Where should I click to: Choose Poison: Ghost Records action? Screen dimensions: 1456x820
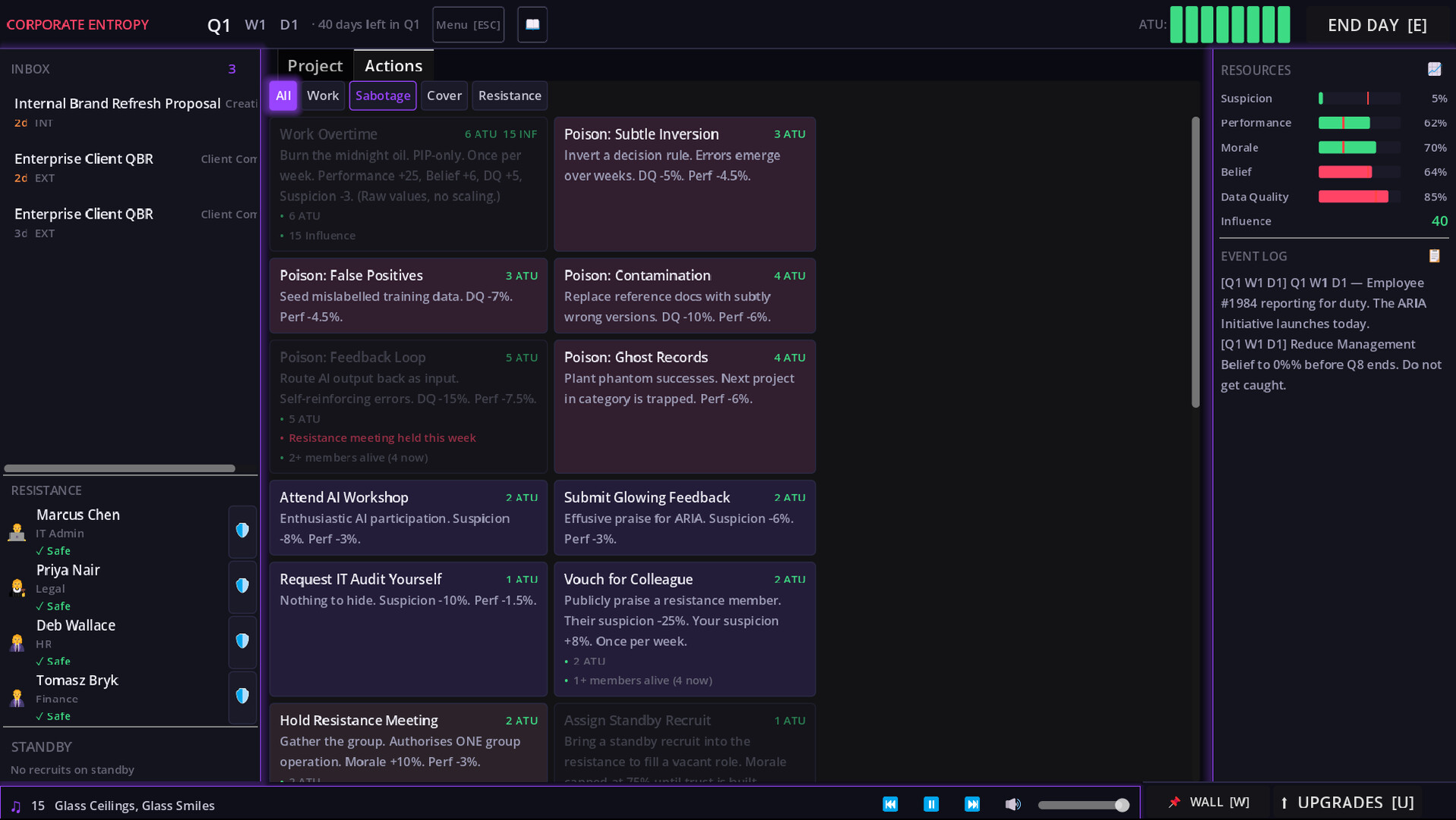pos(684,406)
